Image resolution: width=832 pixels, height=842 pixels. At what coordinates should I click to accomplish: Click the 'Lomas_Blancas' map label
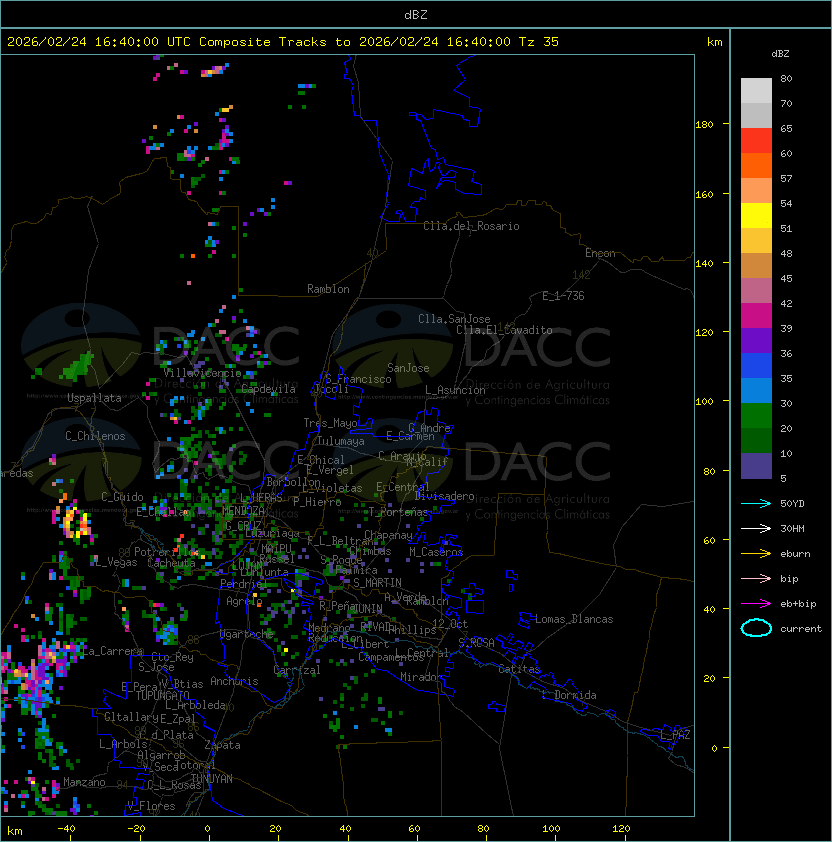[x=574, y=619]
